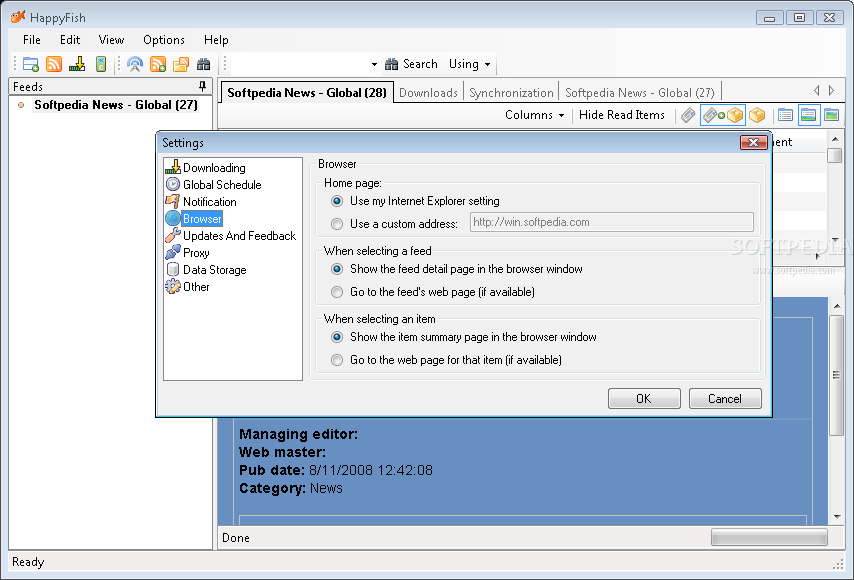The height and width of the screenshot is (580, 854).
Task: Click the custom home page address field
Action: point(612,222)
